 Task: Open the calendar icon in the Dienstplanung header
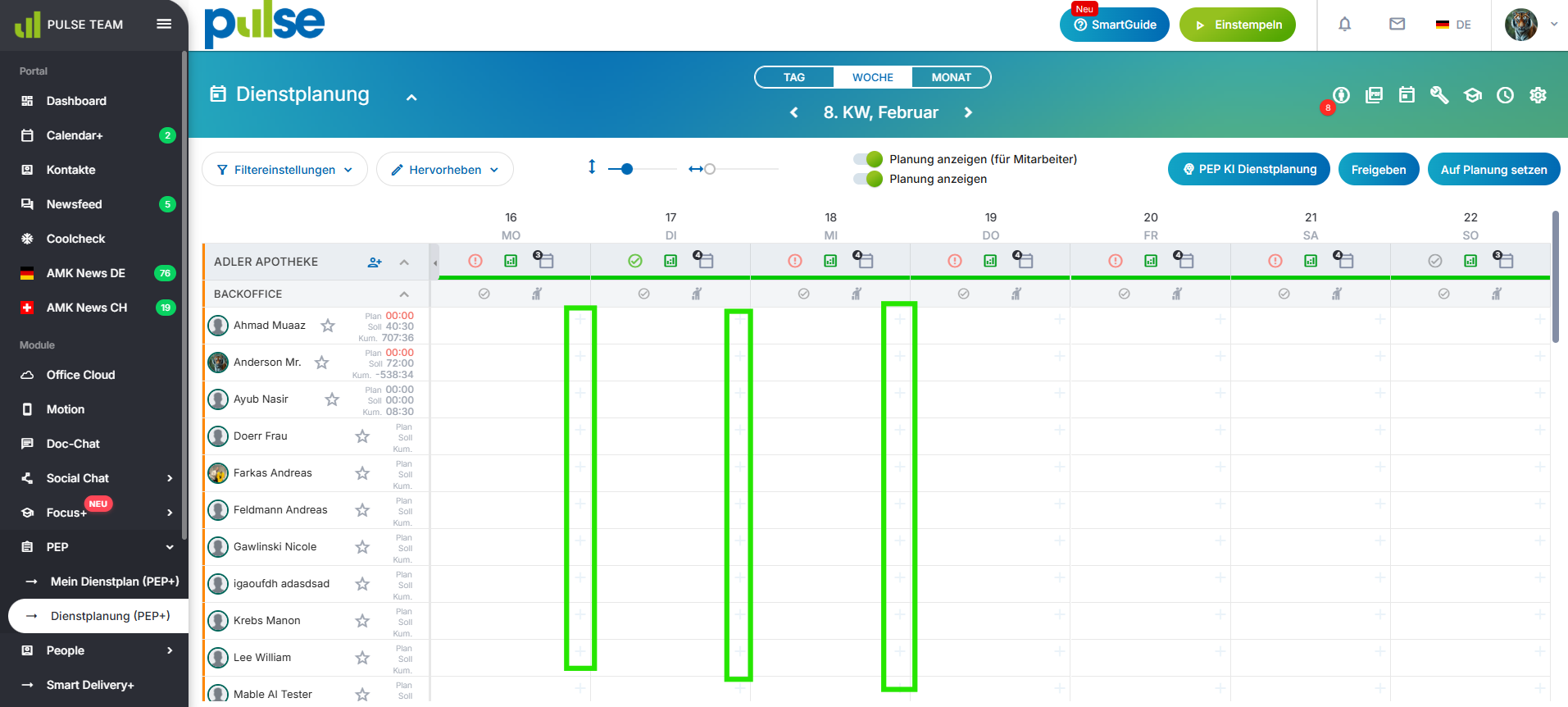click(1407, 95)
